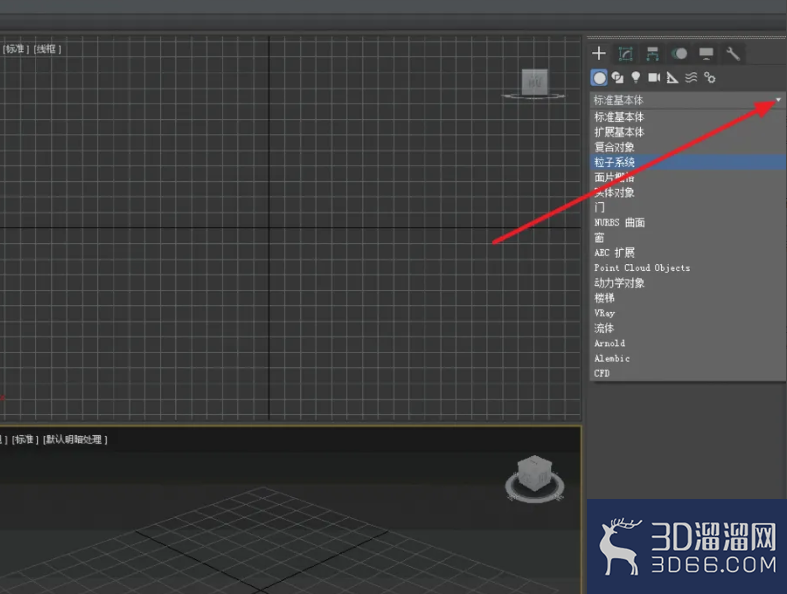The width and height of the screenshot is (787, 594).
Task: Click the ViewCube in the perspective viewport
Action: 535,473
